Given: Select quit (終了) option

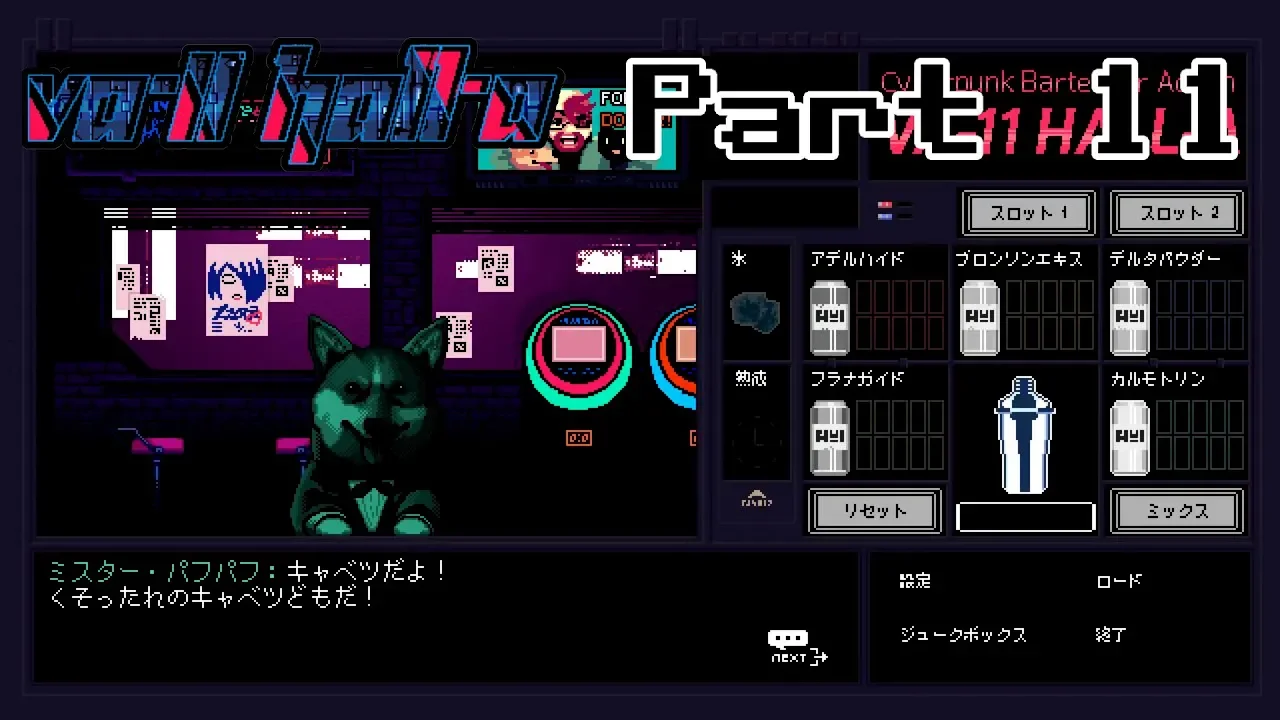Looking at the screenshot, I should pos(1111,635).
